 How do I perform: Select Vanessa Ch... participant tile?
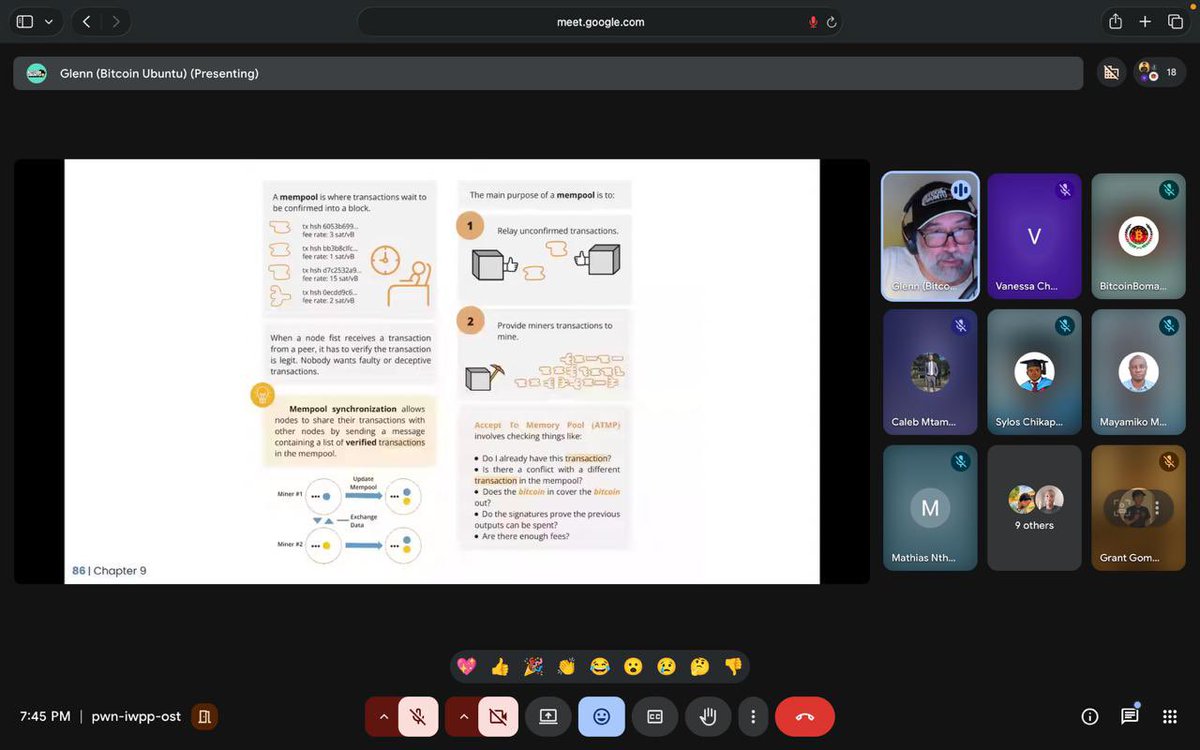coord(1034,236)
